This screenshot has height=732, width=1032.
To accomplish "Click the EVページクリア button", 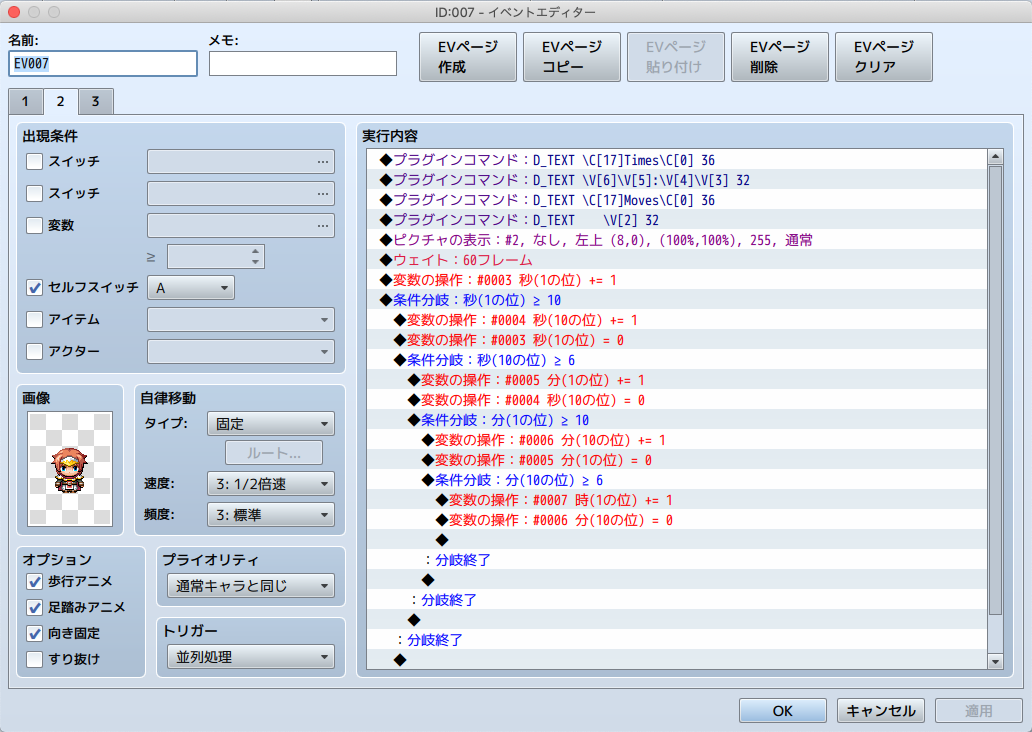I will pos(884,57).
